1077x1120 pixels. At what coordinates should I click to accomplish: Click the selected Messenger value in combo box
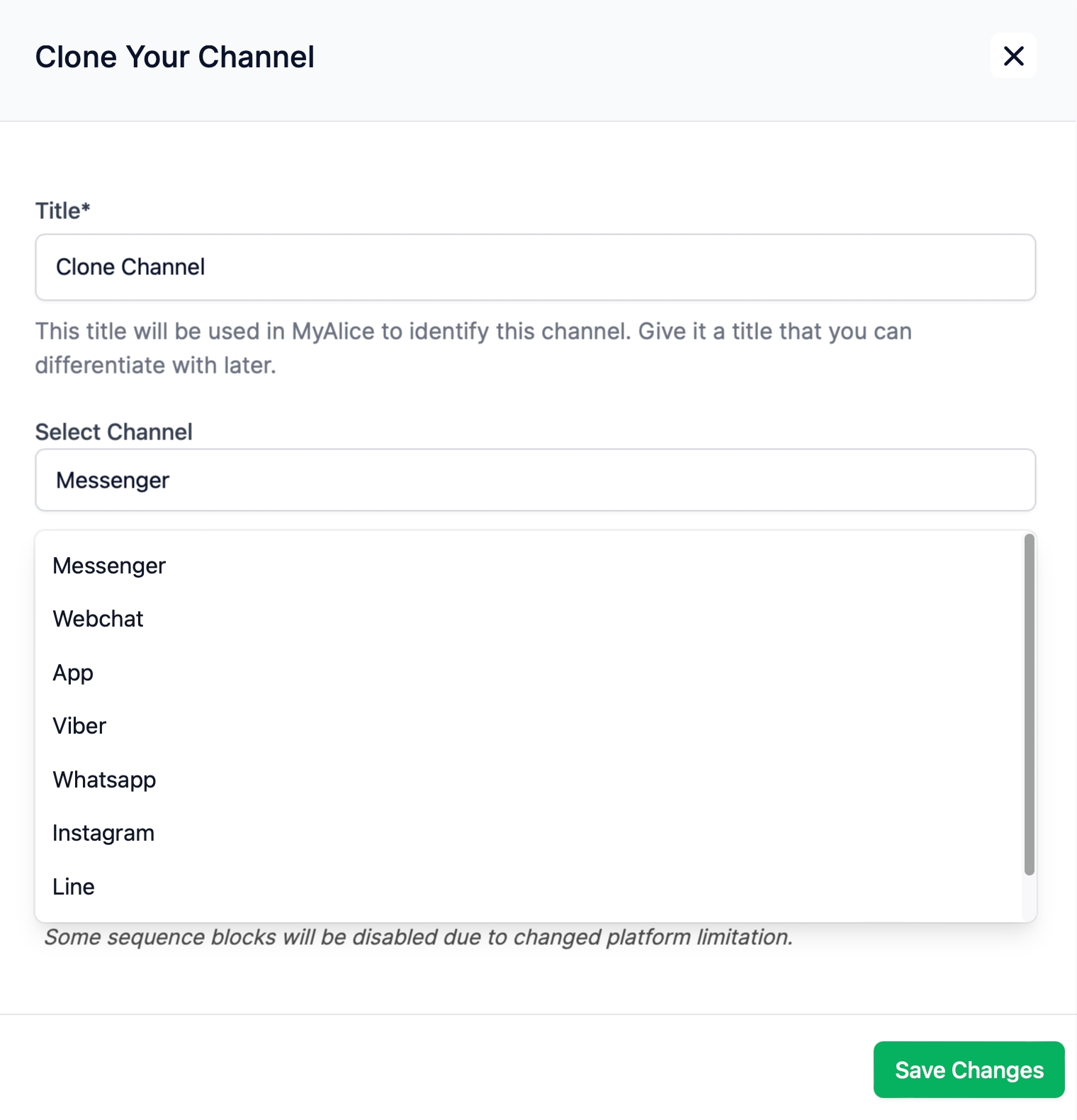(x=113, y=481)
